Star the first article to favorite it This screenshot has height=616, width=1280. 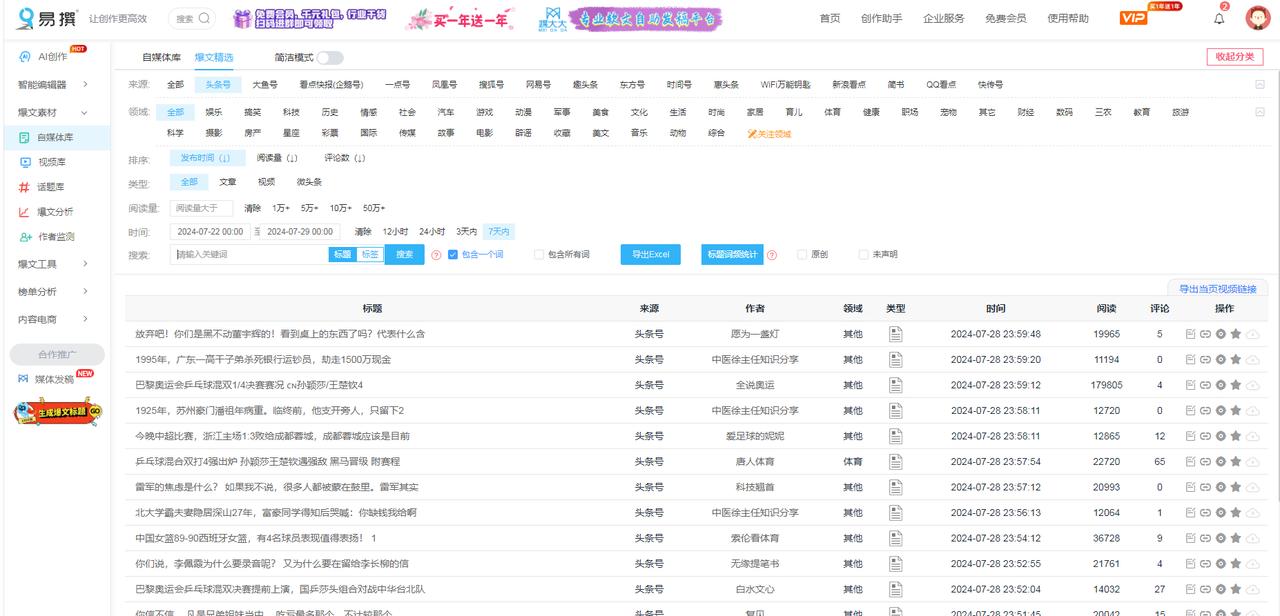[x=1234, y=333]
